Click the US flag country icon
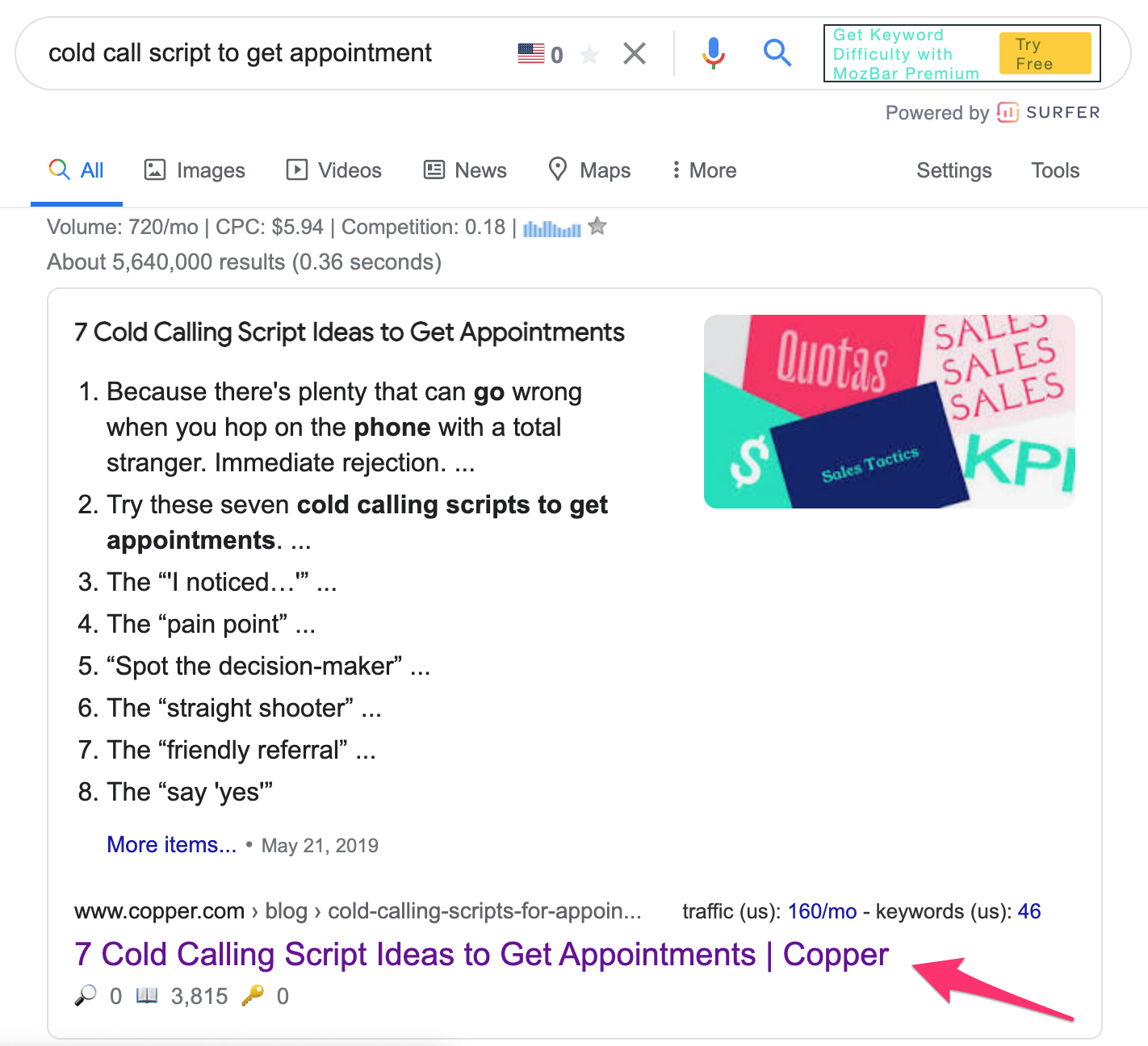The image size is (1148, 1046). [x=531, y=53]
